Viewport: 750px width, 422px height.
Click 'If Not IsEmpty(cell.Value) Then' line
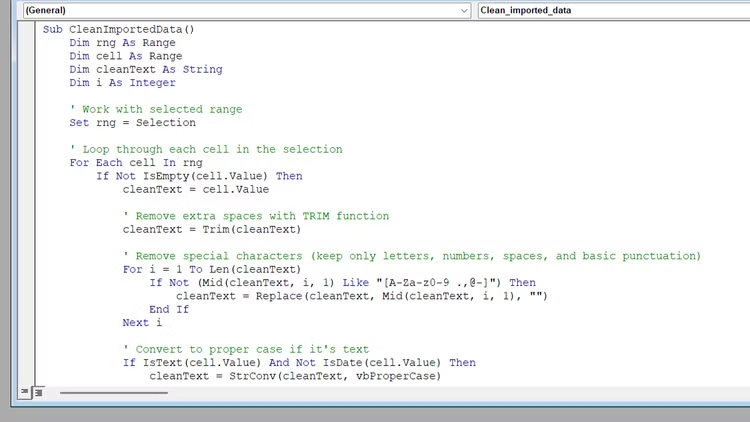click(199, 177)
